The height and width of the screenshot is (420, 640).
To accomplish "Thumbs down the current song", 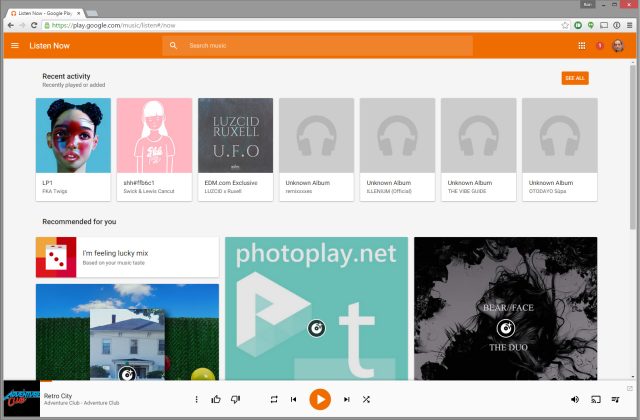I will [x=236, y=399].
